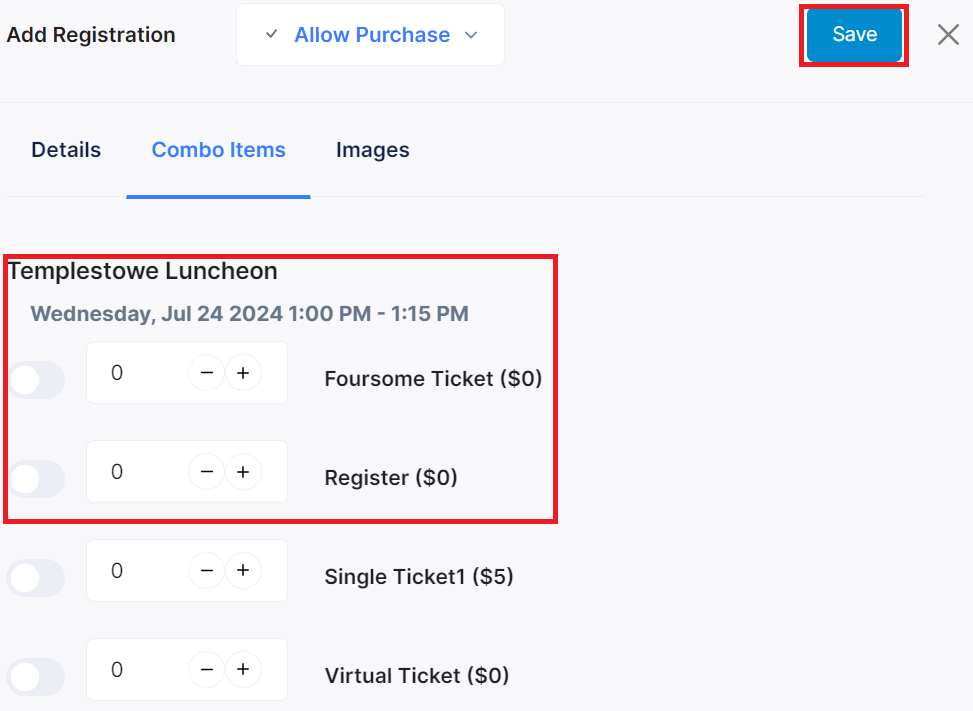Open the Allow Purchase dropdown

click(x=370, y=34)
